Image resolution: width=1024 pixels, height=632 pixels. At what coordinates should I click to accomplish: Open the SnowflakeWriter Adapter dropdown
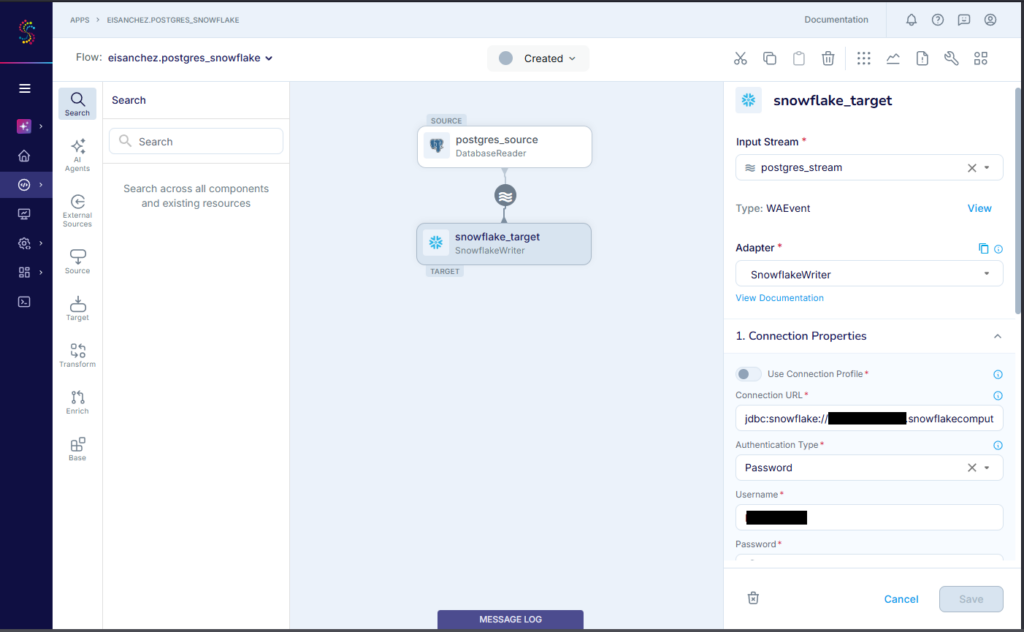pos(869,274)
